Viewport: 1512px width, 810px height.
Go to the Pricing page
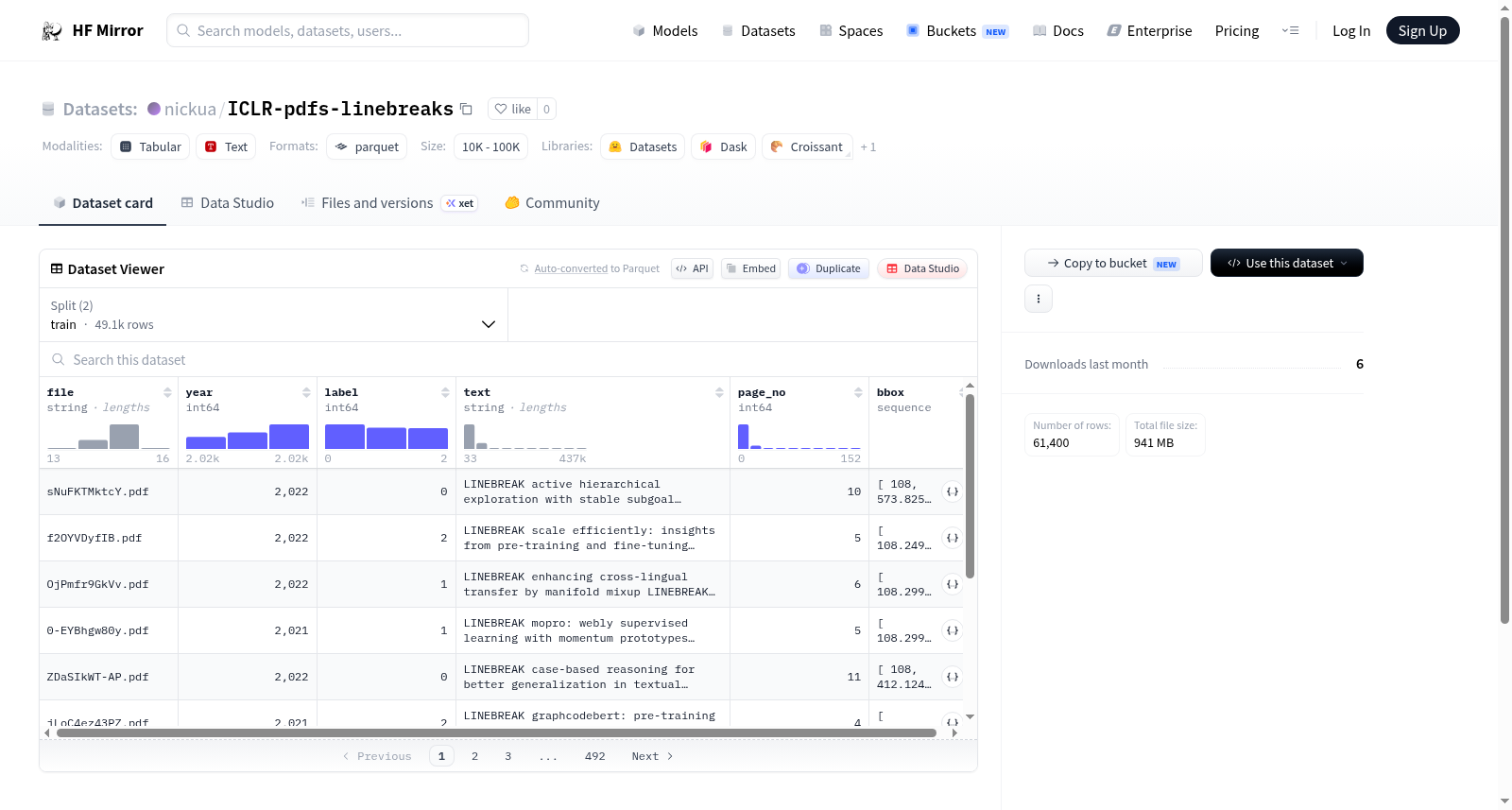(1237, 31)
